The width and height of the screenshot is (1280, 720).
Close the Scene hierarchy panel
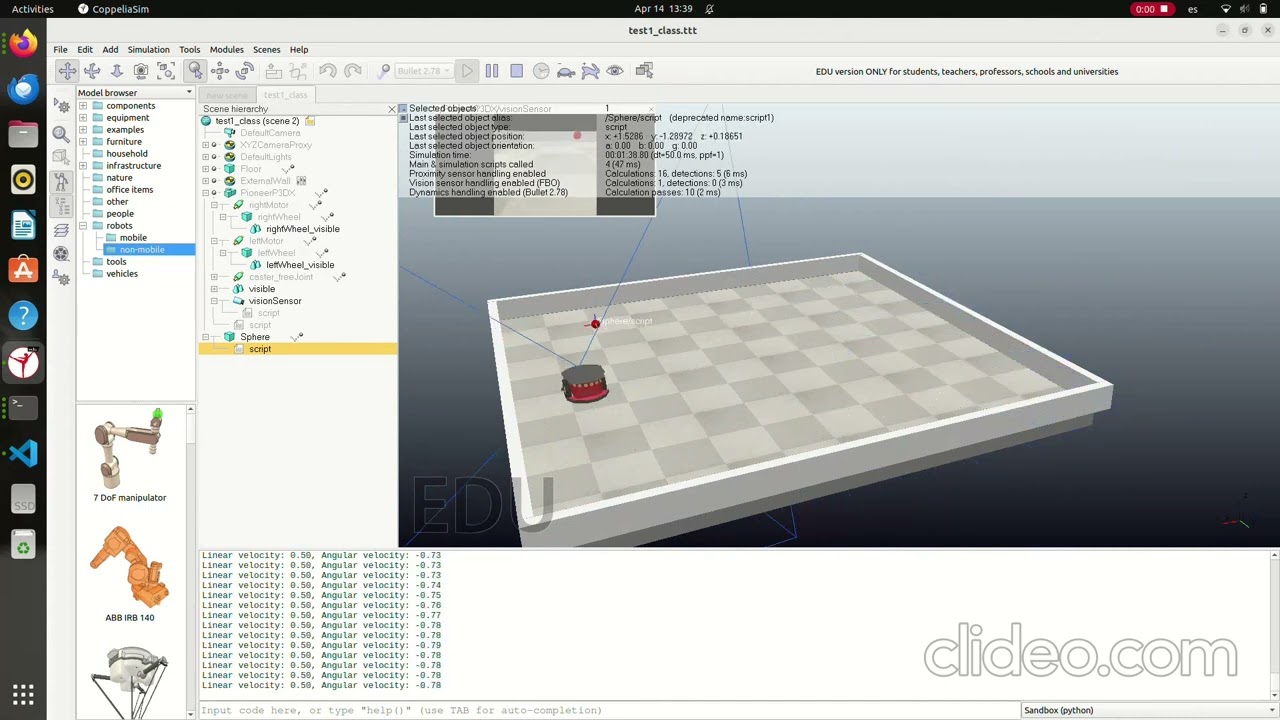pos(391,108)
